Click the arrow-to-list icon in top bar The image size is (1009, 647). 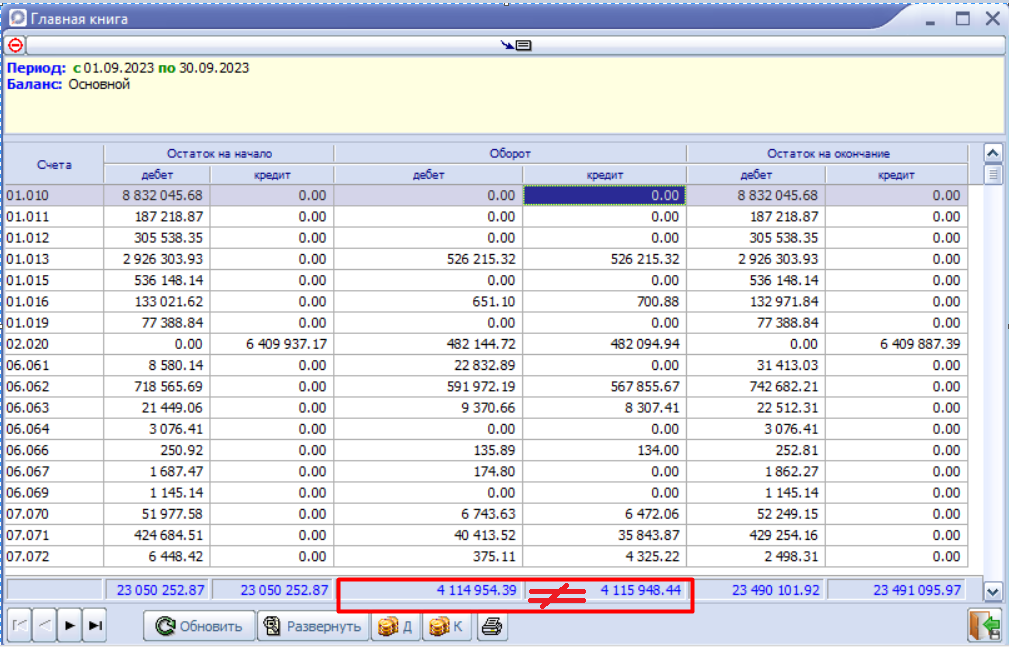pos(516,45)
